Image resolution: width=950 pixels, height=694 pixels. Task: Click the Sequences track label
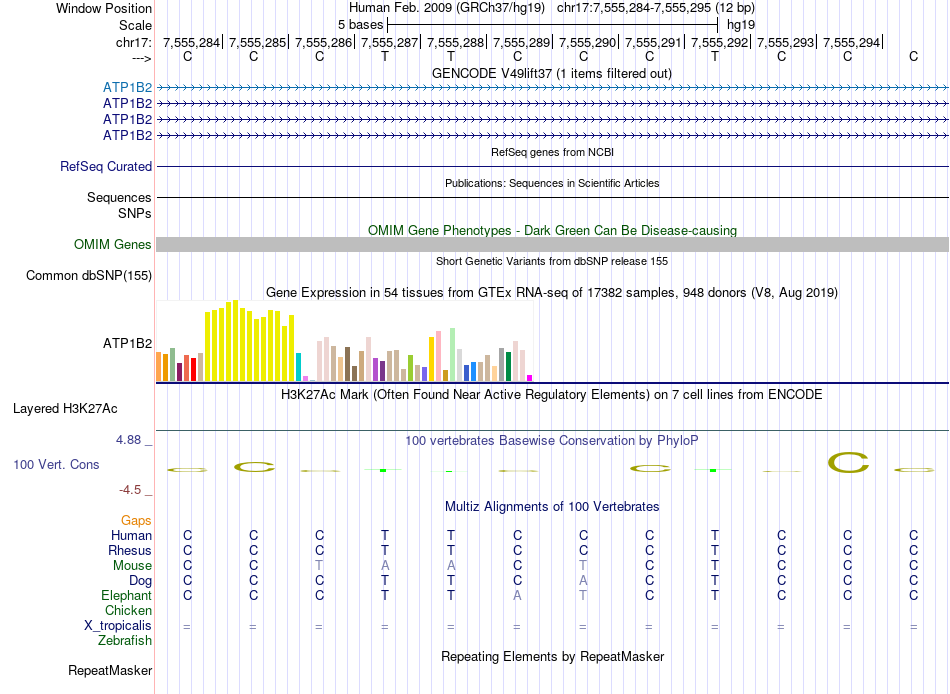(x=119, y=197)
